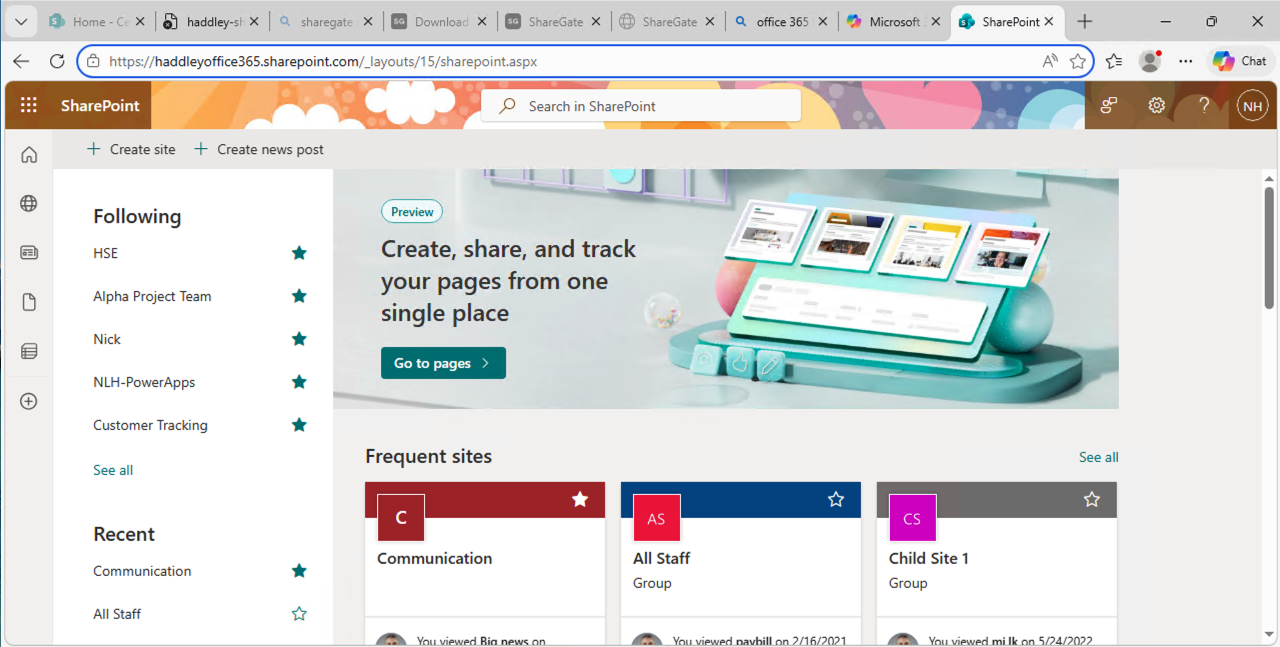
Task: Close the active SharePoint tab
Action: click(1050, 21)
